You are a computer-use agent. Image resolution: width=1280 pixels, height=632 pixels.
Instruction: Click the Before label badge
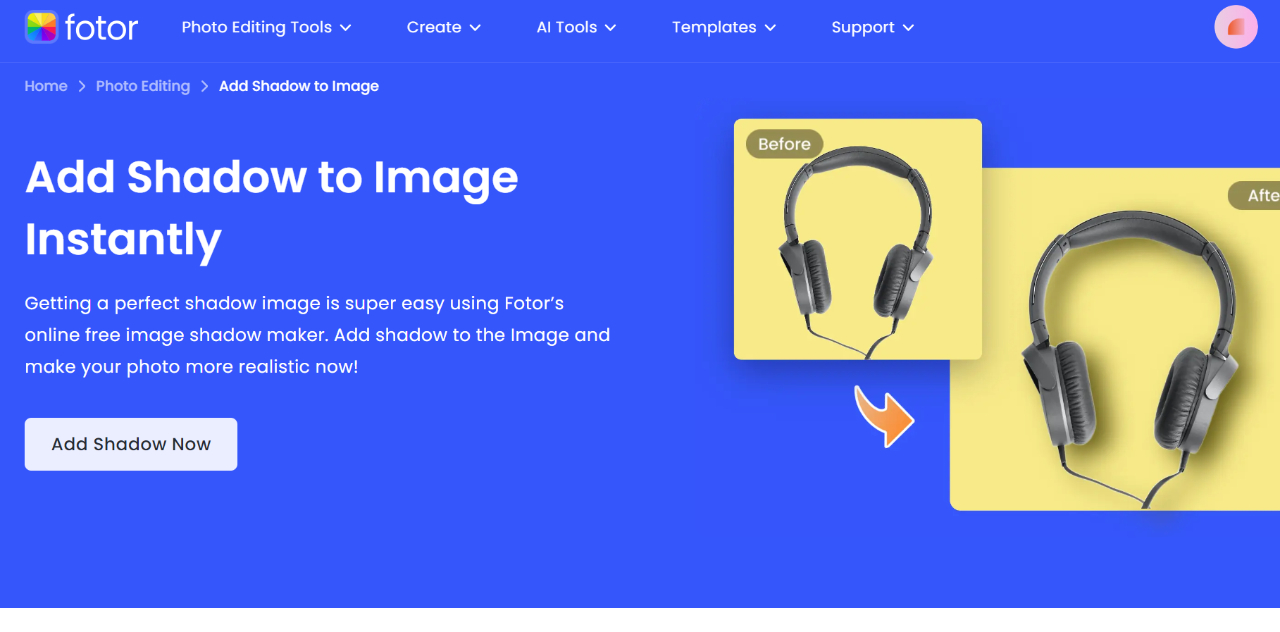(784, 144)
